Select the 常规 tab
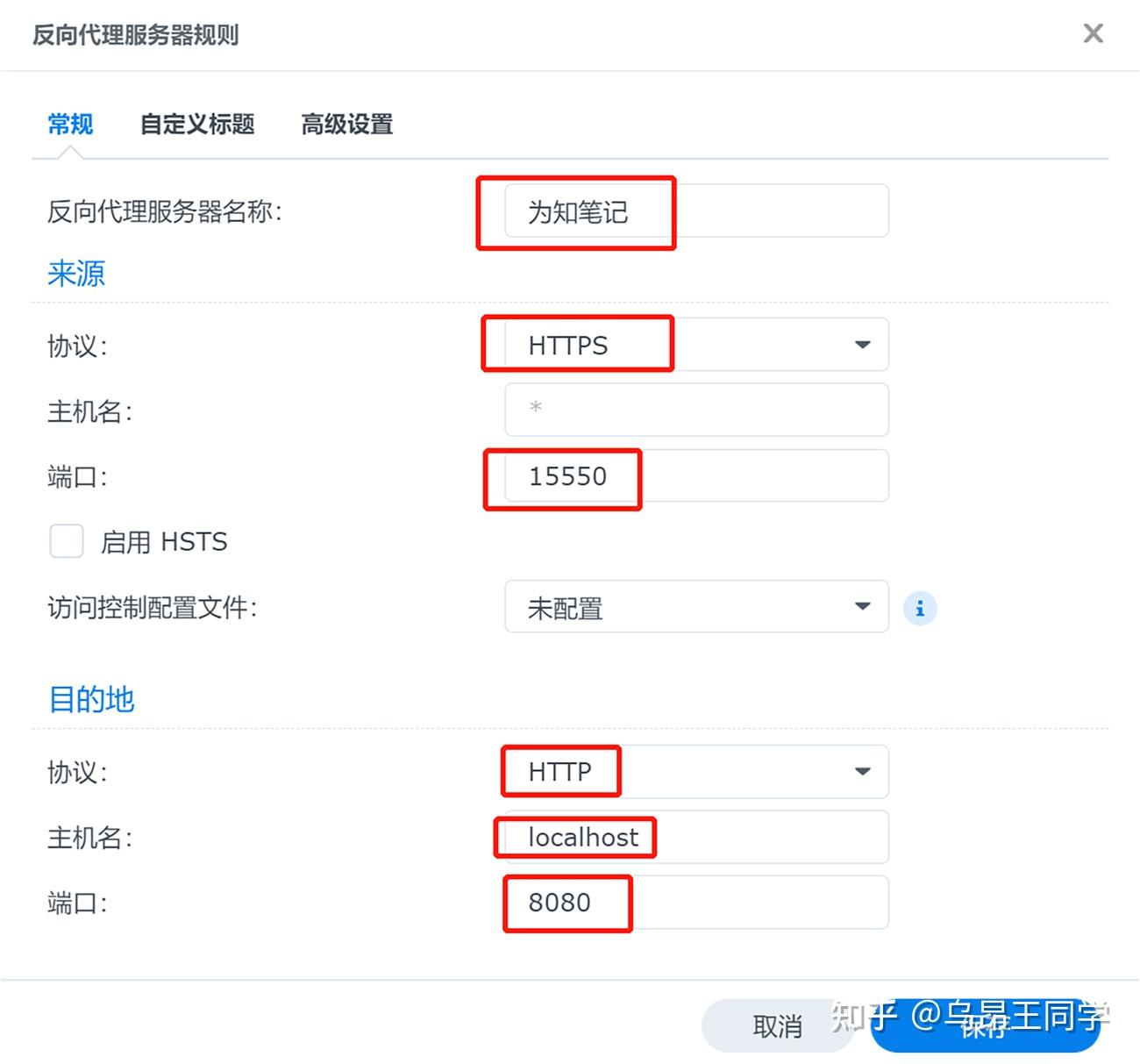 tap(69, 125)
